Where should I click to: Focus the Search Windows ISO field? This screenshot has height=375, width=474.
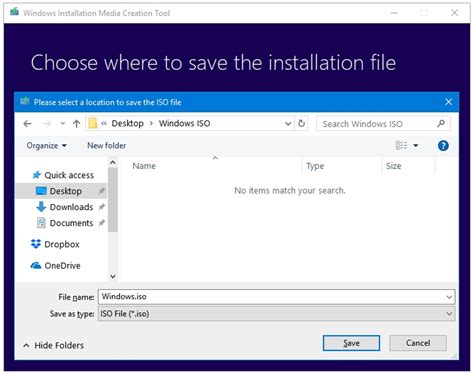coord(383,124)
